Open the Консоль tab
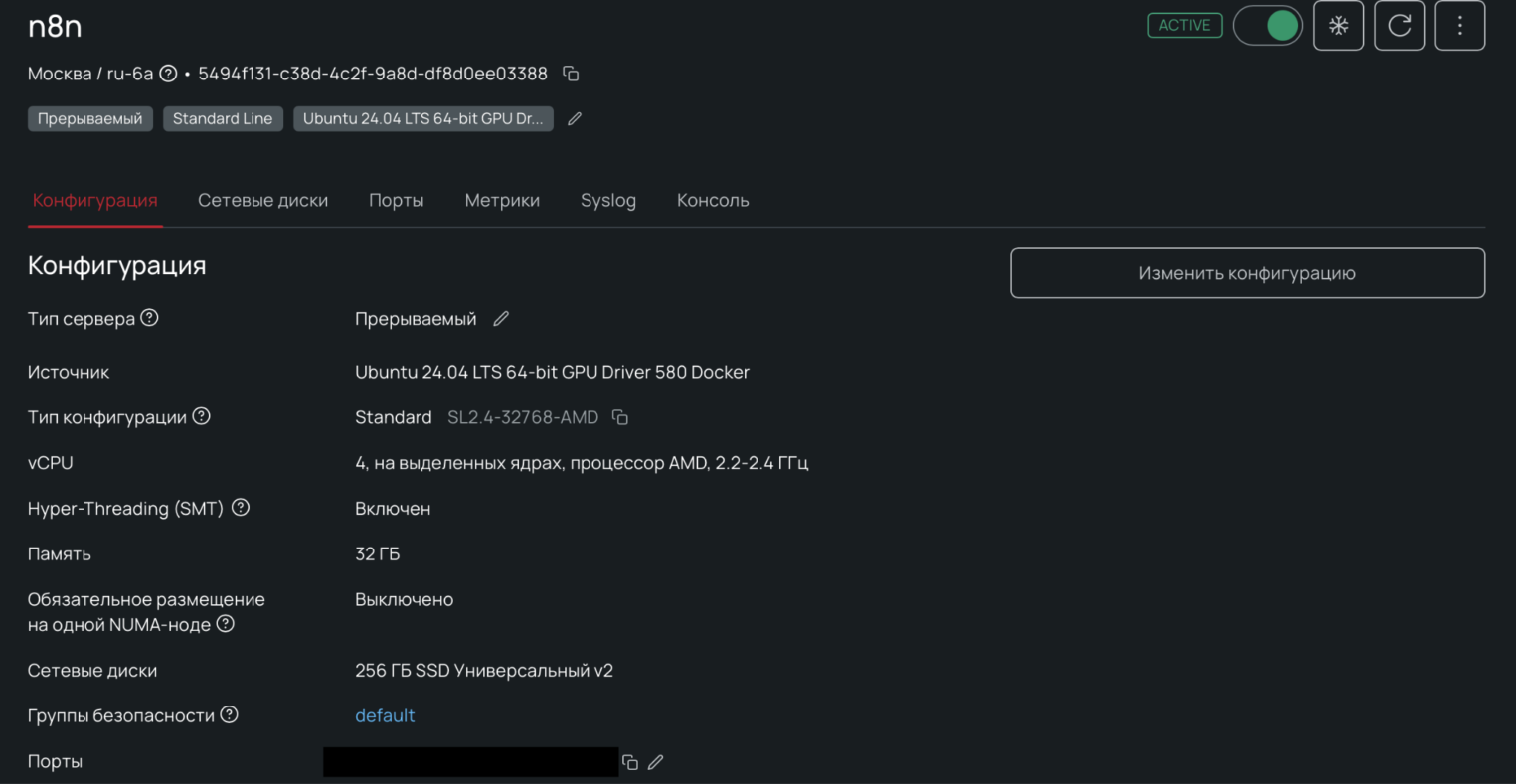 click(x=713, y=200)
